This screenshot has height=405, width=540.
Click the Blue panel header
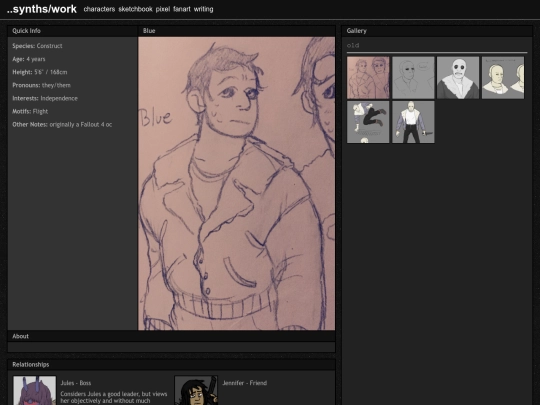(x=236, y=31)
